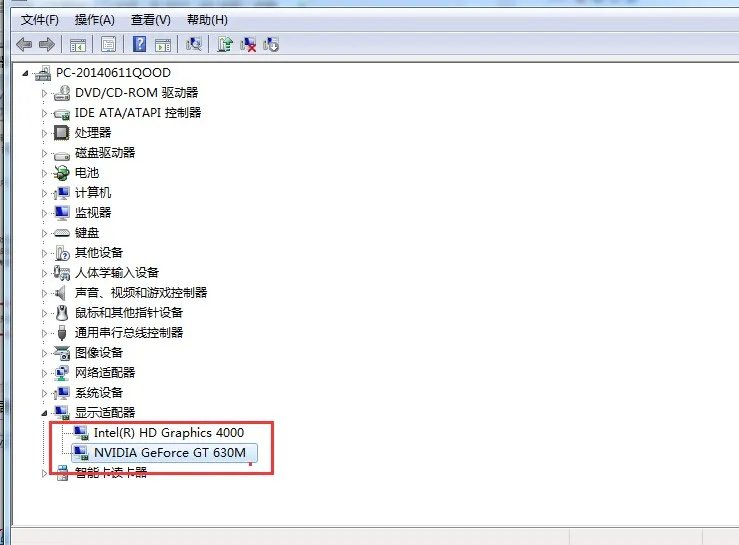Click the USB plug icon beside 通用串行总线控制器
739x545 pixels.
[62, 333]
